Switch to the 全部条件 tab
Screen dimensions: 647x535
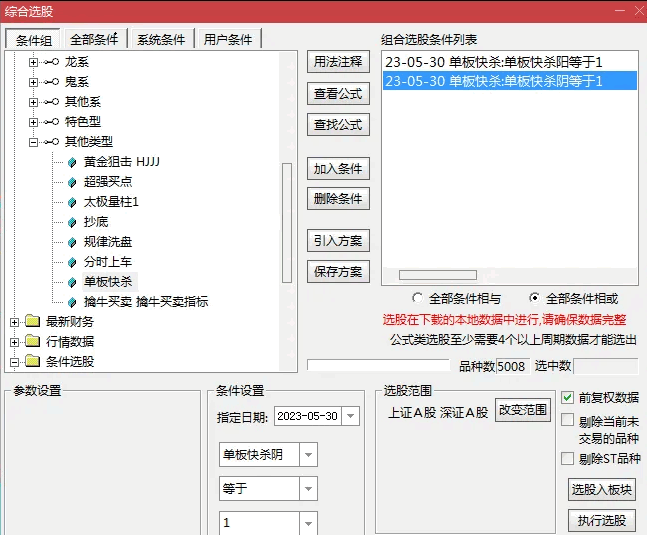pos(94,40)
